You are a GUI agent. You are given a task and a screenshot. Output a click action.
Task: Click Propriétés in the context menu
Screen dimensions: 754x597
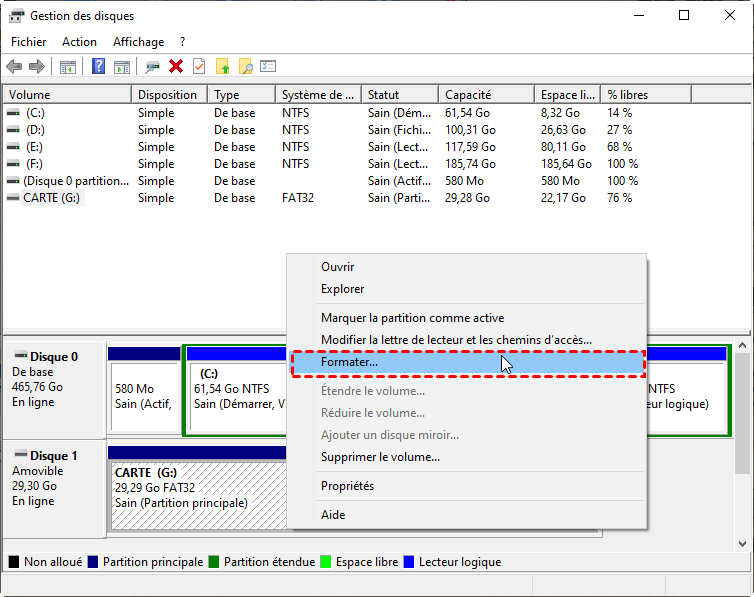(x=347, y=486)
